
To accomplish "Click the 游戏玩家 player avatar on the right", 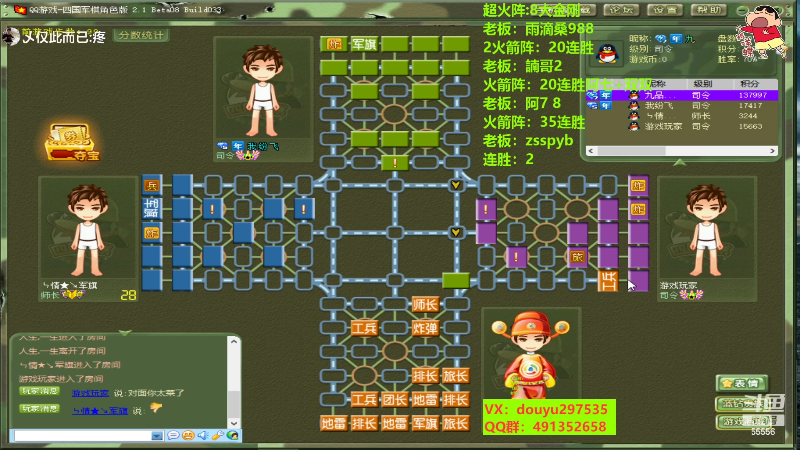I will click(707, 228).
